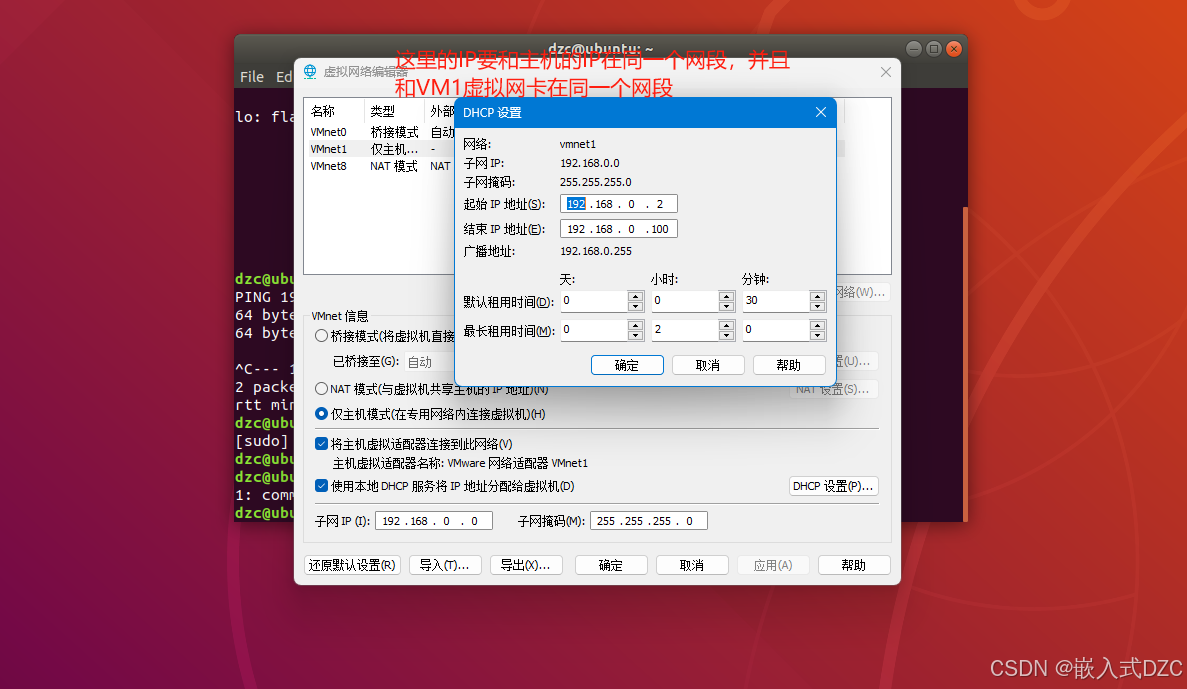The height and width of the screenshot is (689, 1187).
Task: Decrease maximum lease hours value
Action: coord(727,335)
